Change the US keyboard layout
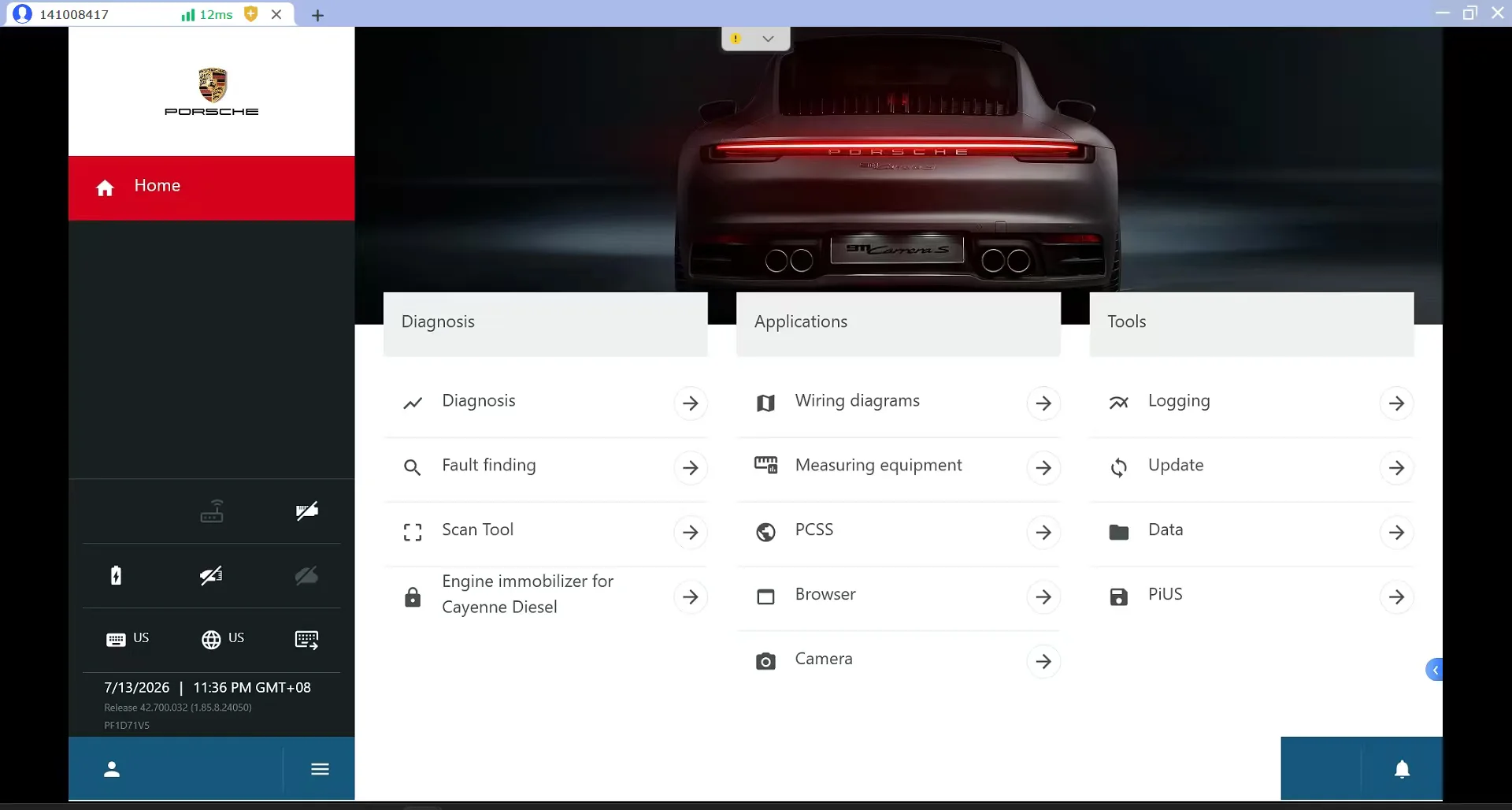Viewport: 1512px width, 810px height. click(128, 639)
